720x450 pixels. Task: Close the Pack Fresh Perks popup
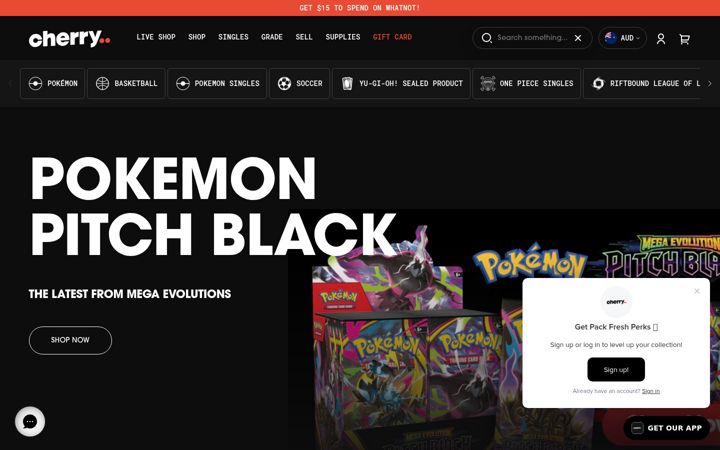pyautogui.click(x=697, y=291)
